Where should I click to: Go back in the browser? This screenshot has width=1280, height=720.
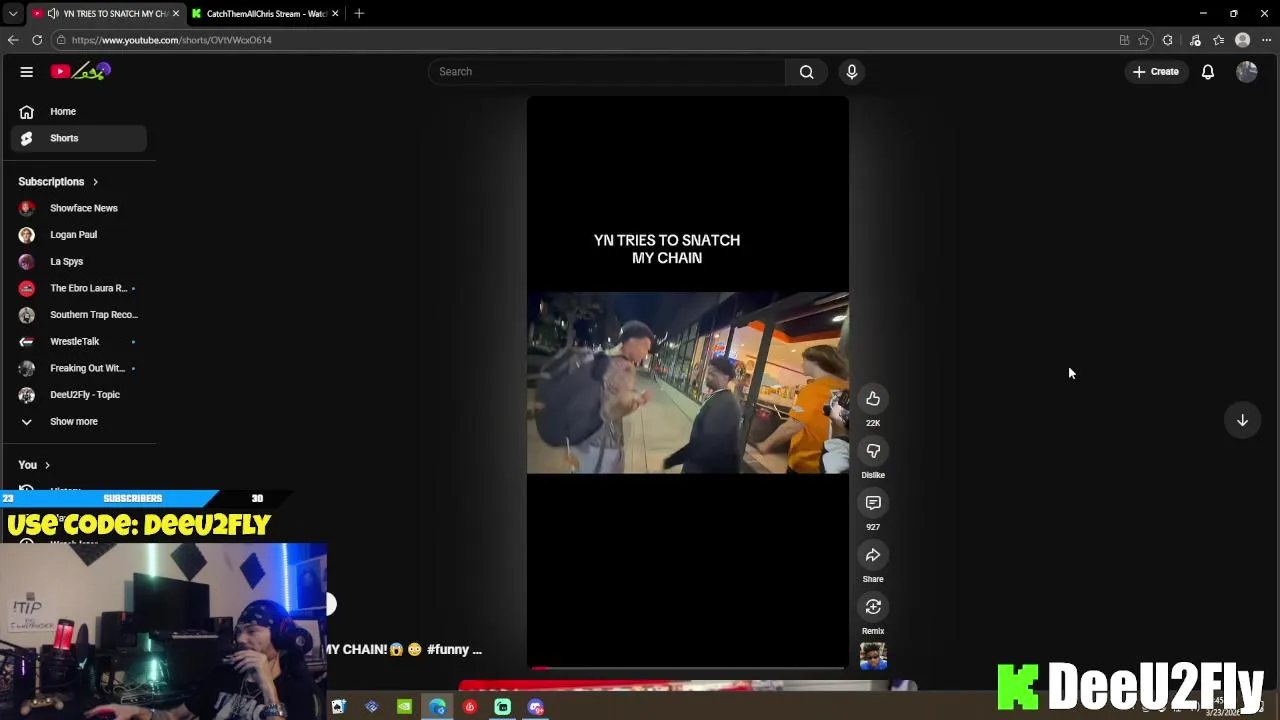tap(13, 40)
